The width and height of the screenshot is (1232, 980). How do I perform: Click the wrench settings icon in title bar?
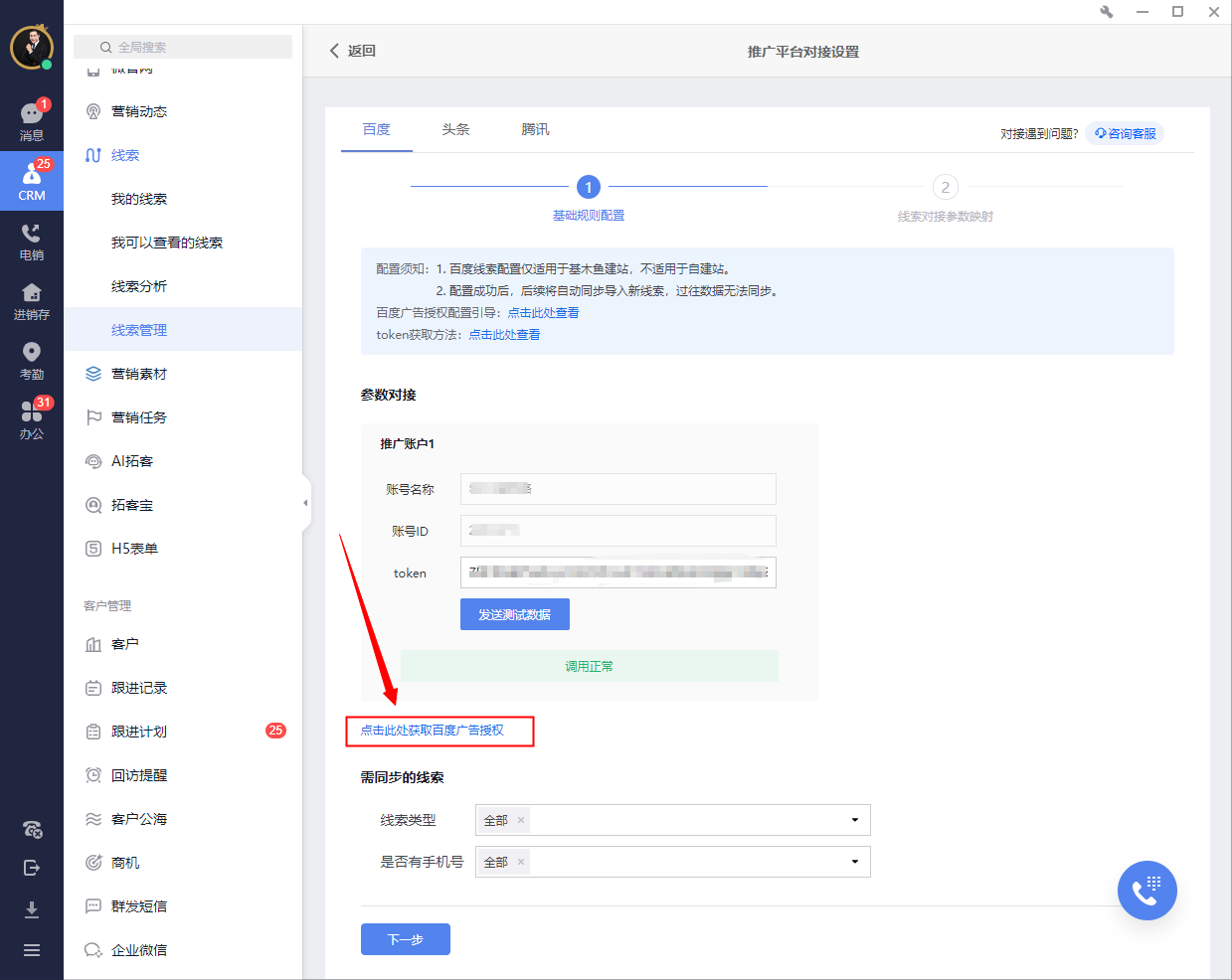click(1106, 12)
